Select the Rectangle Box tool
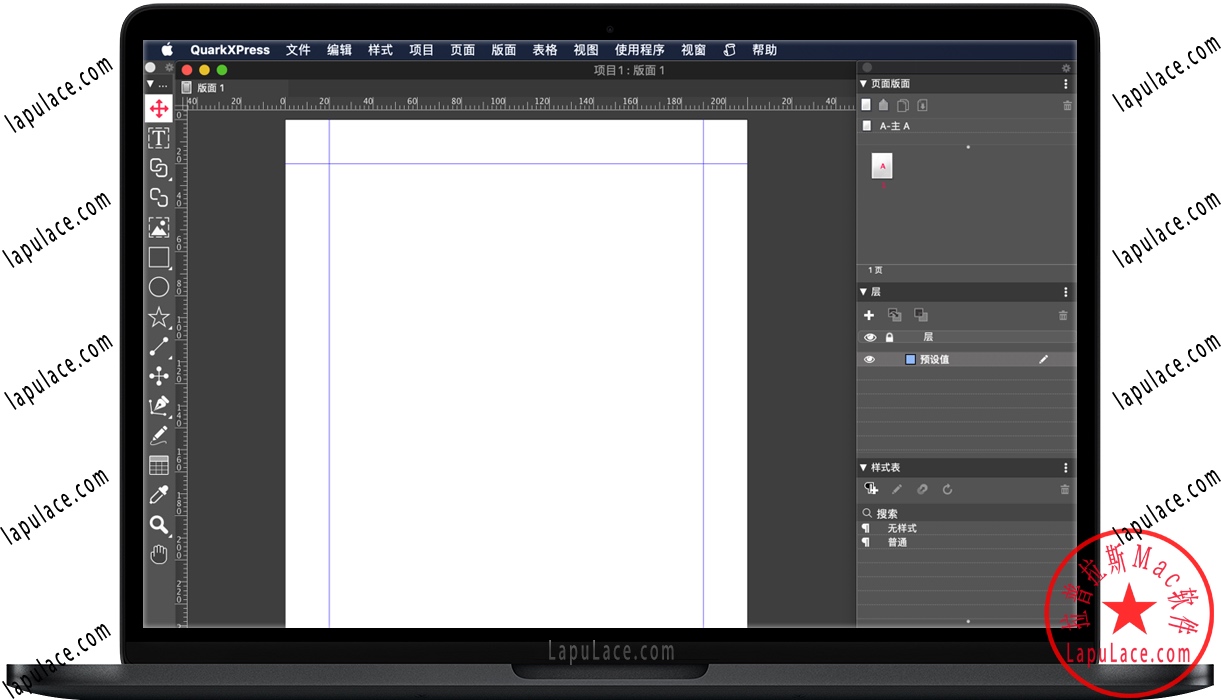This screenshot has width=1221, height=700. 158,257
